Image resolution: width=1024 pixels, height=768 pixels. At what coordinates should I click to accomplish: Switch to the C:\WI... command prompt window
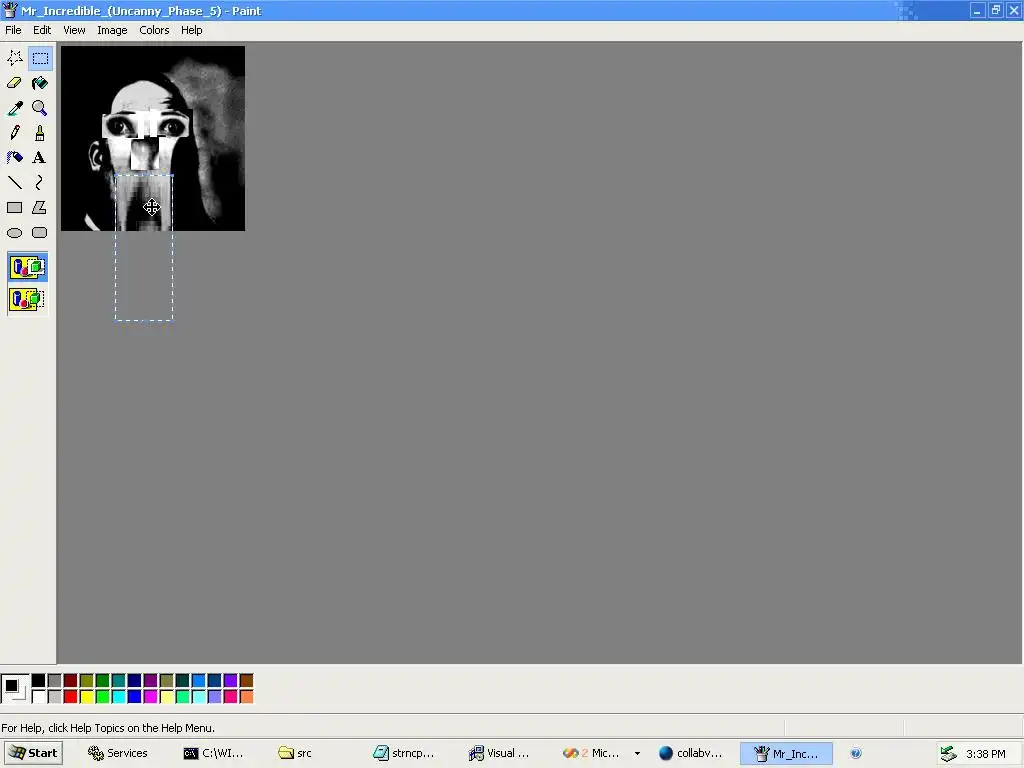click(213, 753)
